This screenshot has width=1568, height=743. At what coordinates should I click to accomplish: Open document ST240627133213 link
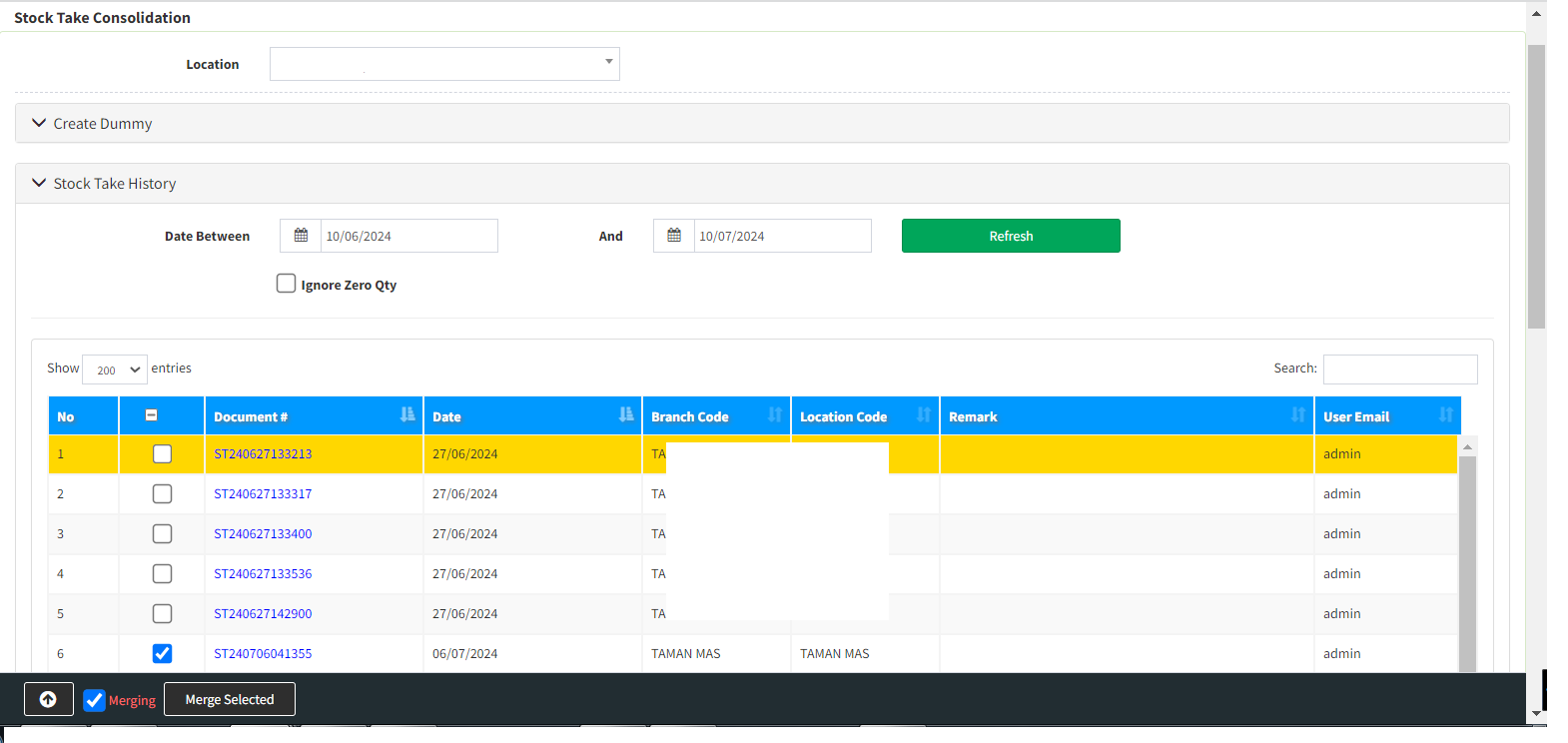[x=263, y=454]
